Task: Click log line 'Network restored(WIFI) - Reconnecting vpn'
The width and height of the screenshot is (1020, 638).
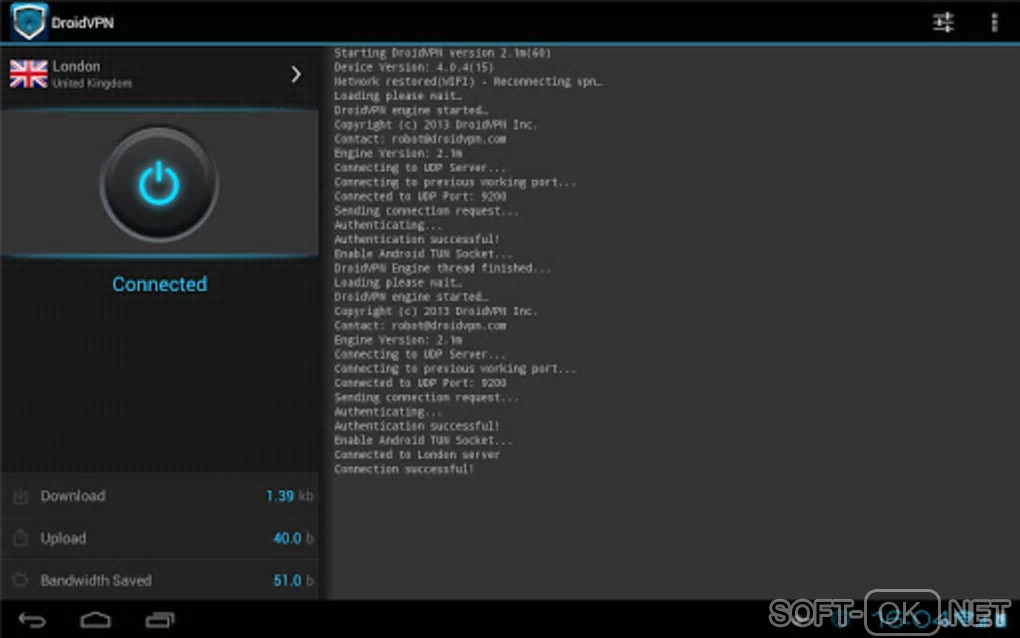Action: pyautogui.click(x=468, y=81)
